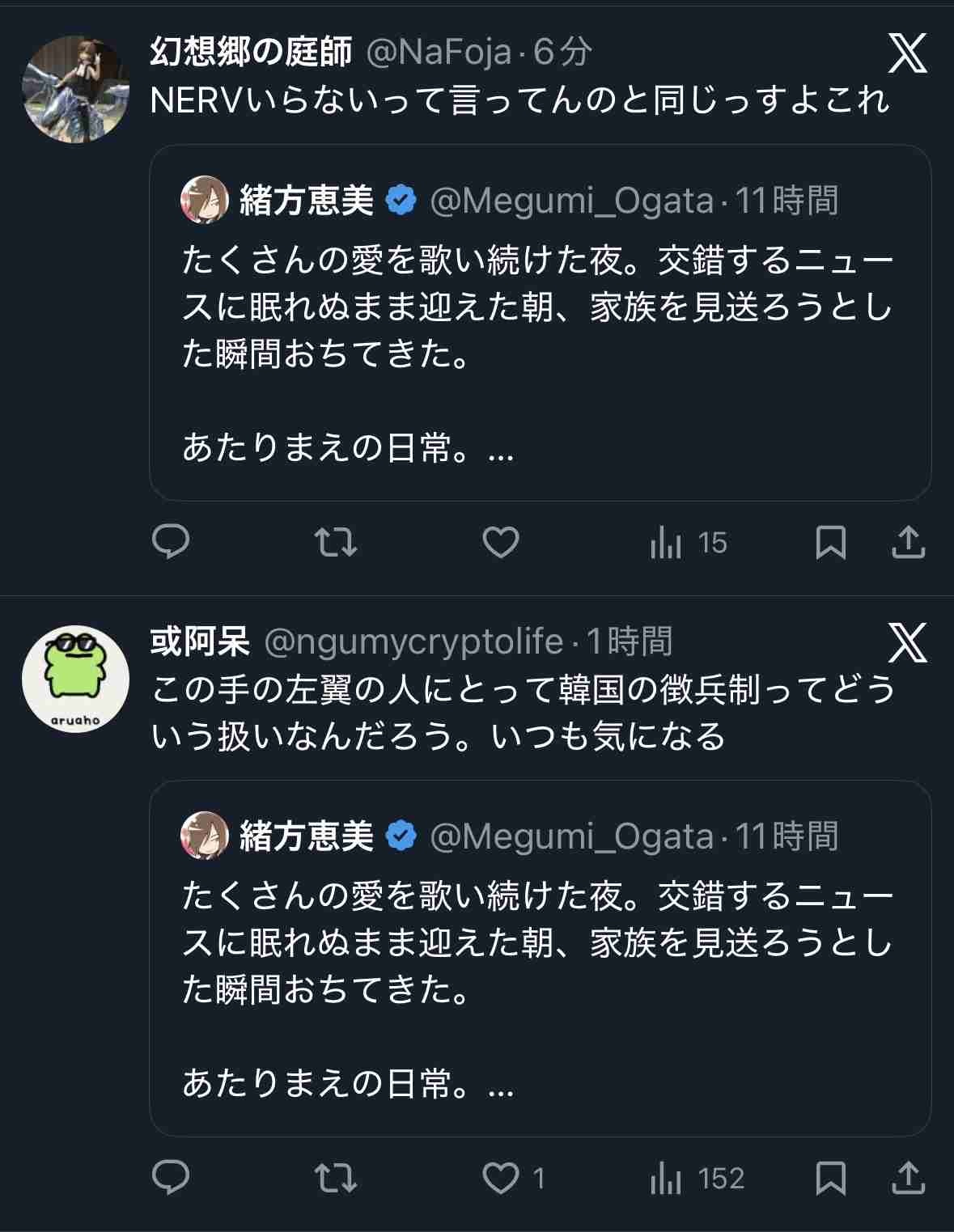The height and width of the screenshot is (1232, 954).
Task: Reply to the ngumycryptolife post
Action: 171,1178
